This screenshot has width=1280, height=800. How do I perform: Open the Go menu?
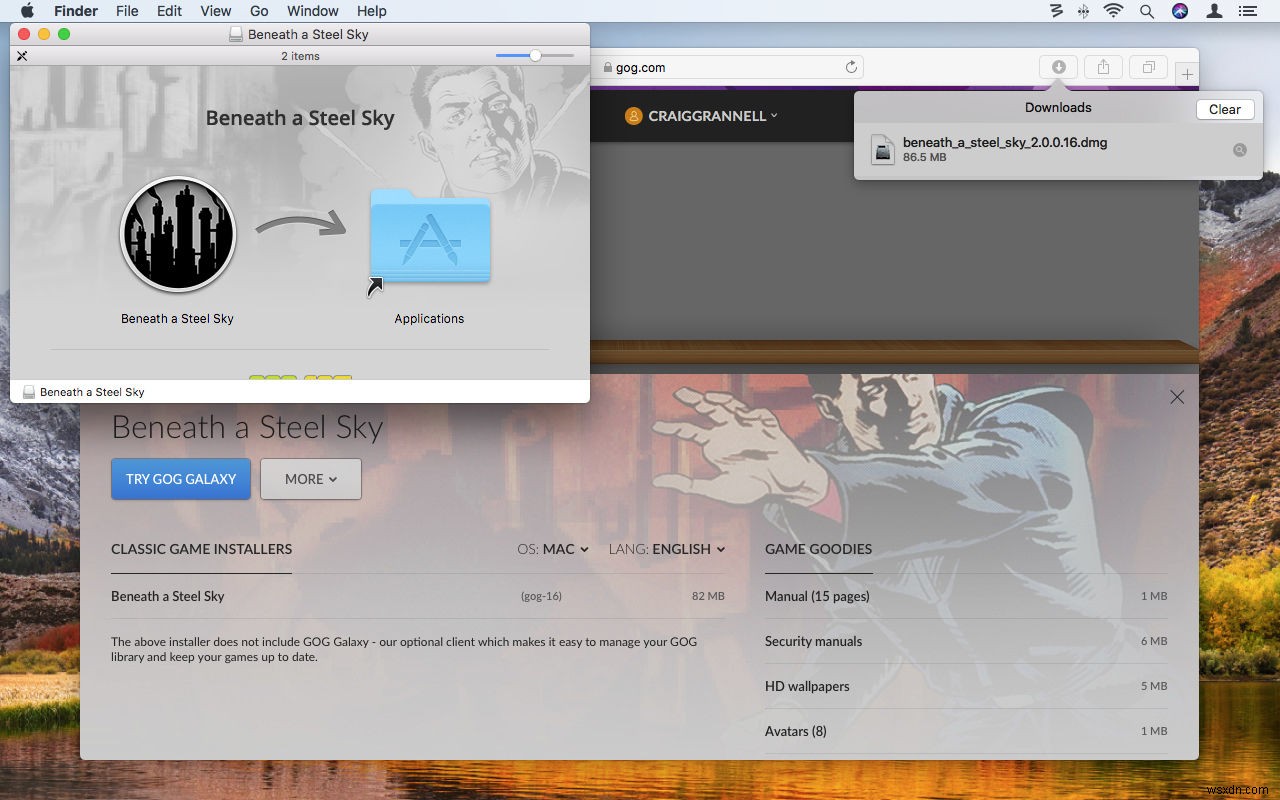click(259, 11)
